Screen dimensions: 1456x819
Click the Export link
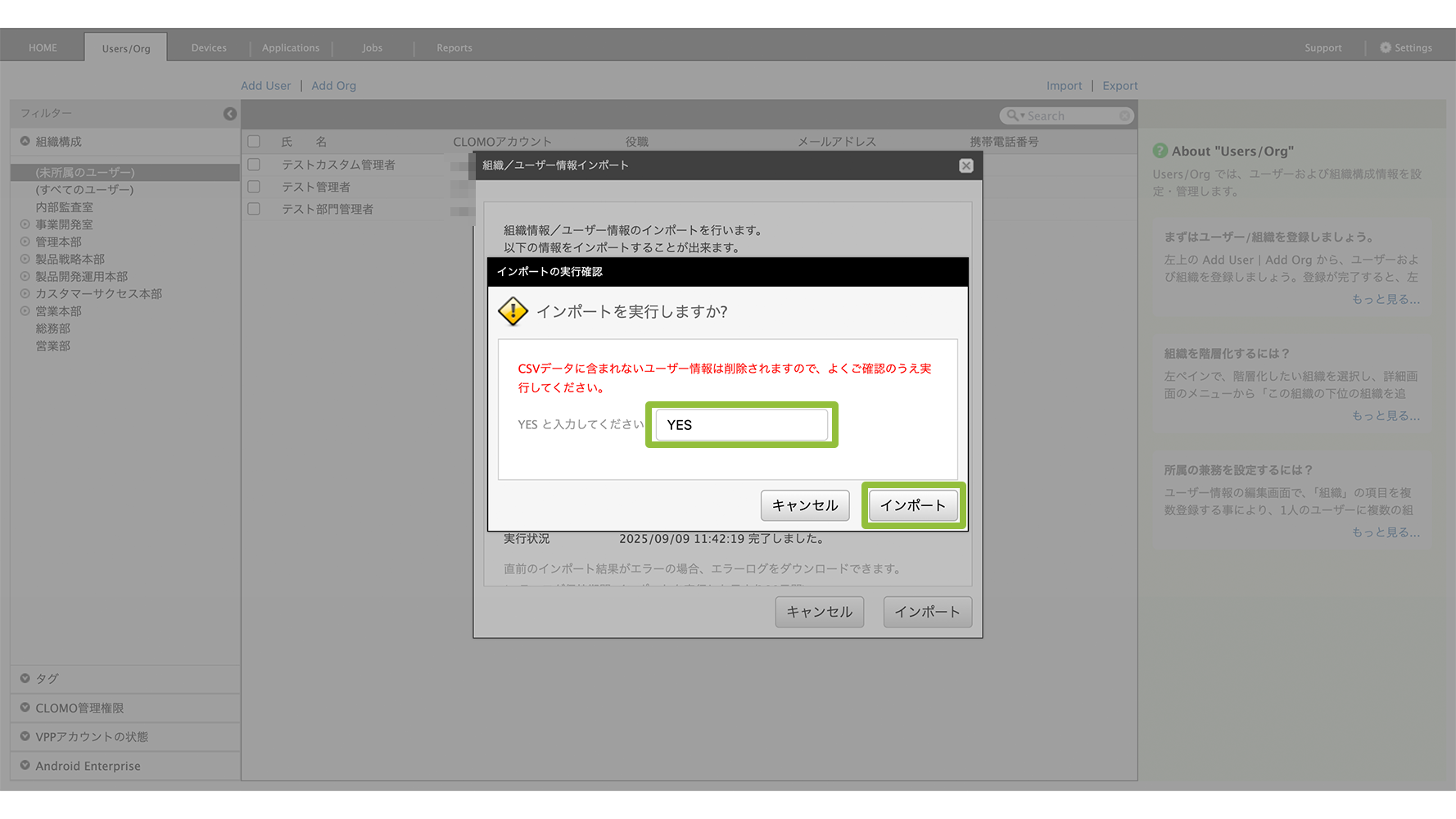tap(1119, 85)
